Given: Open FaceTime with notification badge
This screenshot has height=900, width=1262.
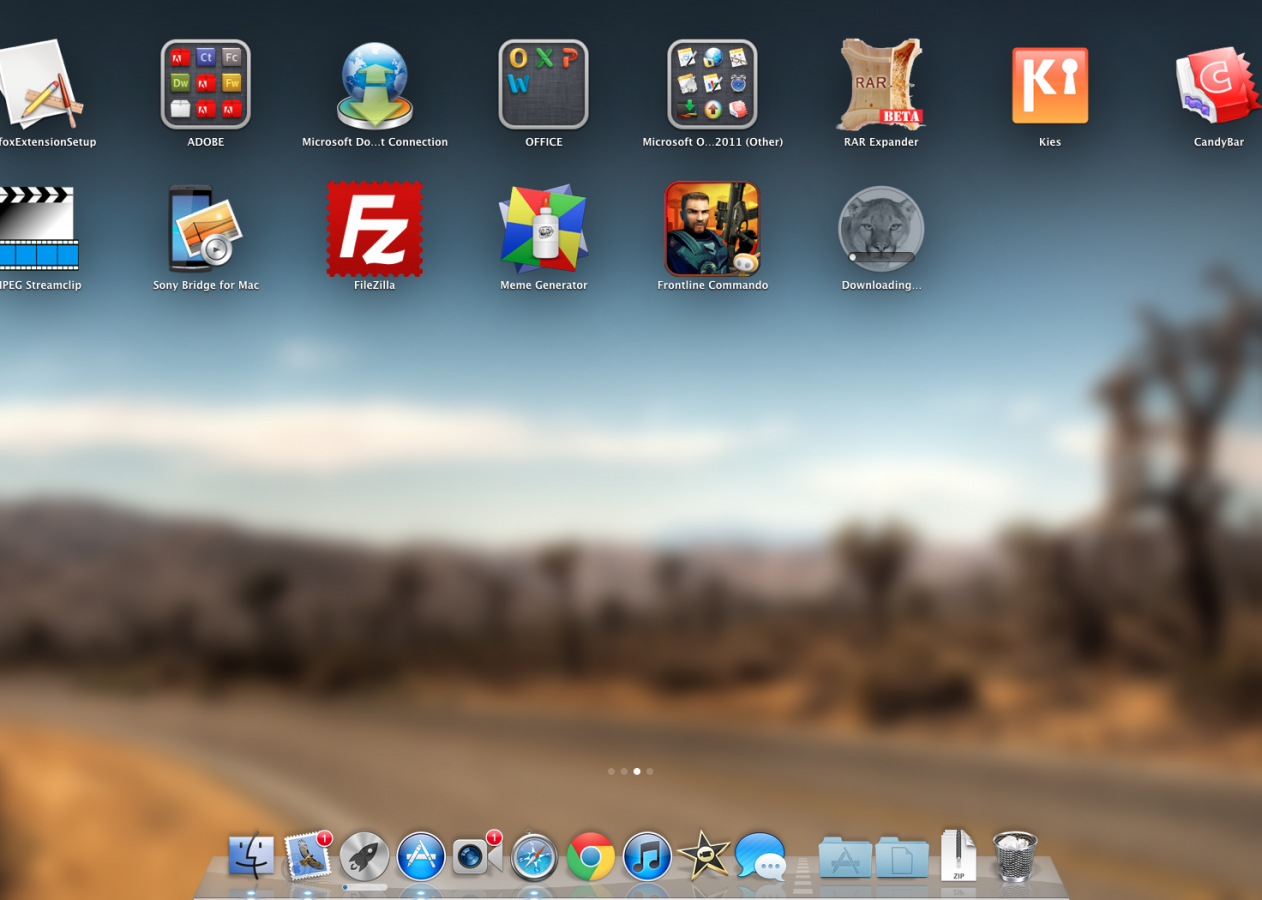Looking at the screenshot, I should coord(477,856).
